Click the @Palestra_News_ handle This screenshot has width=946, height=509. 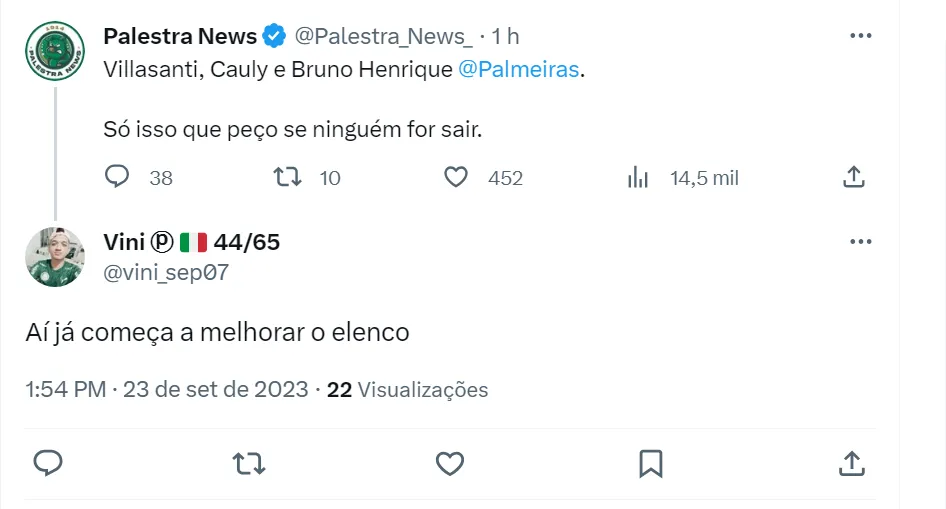383,37
